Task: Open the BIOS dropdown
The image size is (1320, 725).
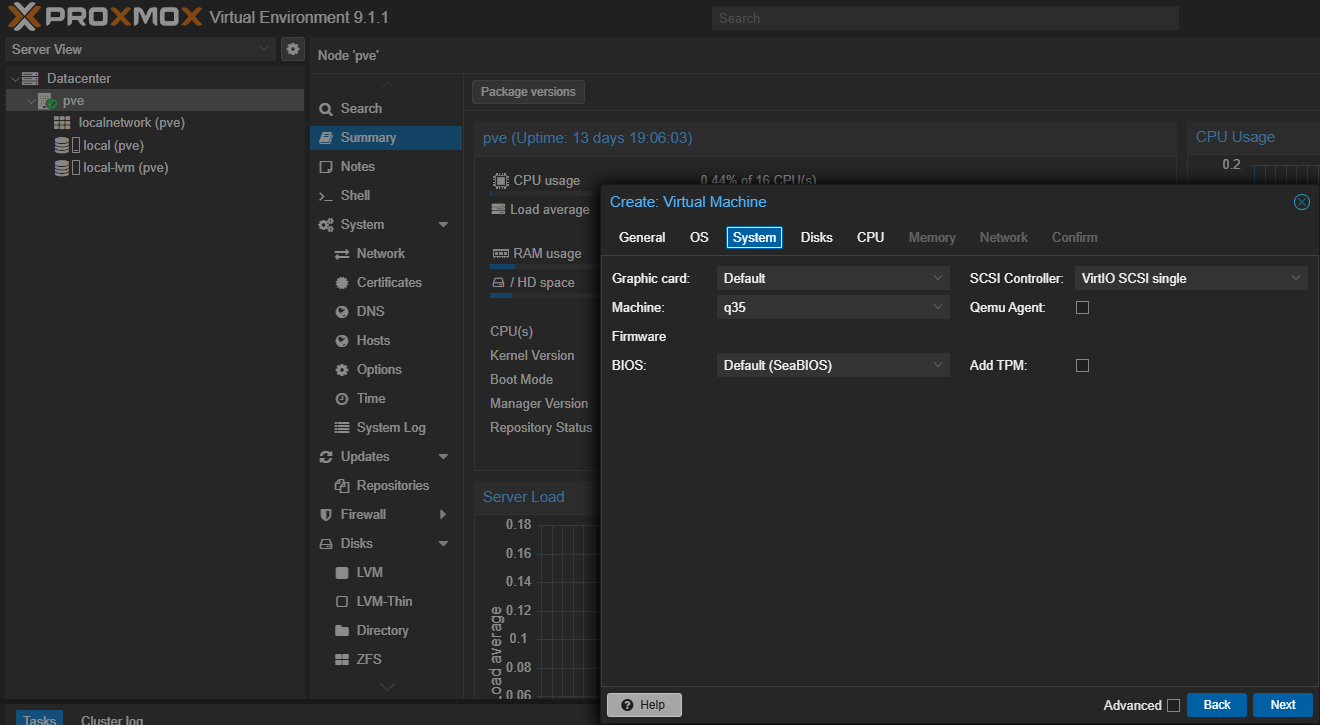Action: tap(832, 365)
